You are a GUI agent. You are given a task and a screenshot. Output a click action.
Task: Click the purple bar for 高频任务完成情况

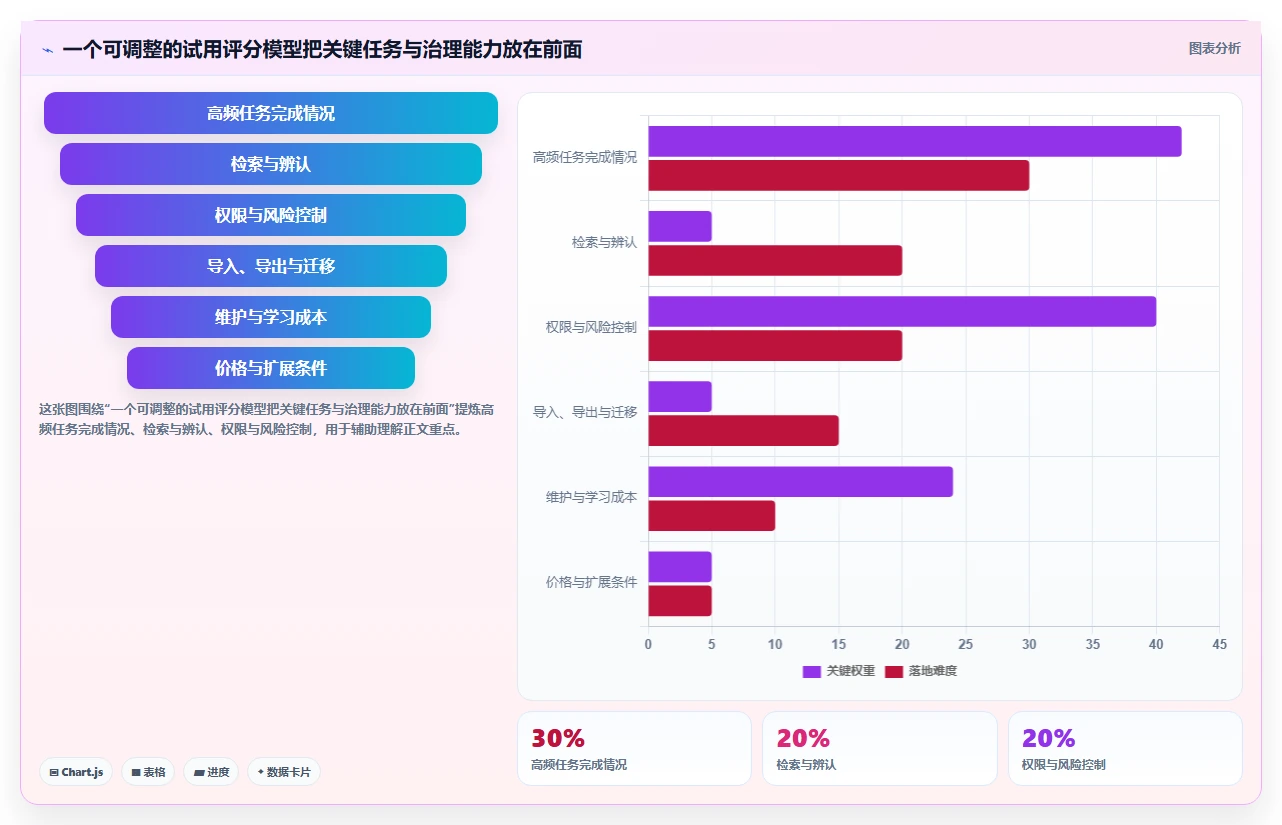pyautogui.click(x=915, y=141)
